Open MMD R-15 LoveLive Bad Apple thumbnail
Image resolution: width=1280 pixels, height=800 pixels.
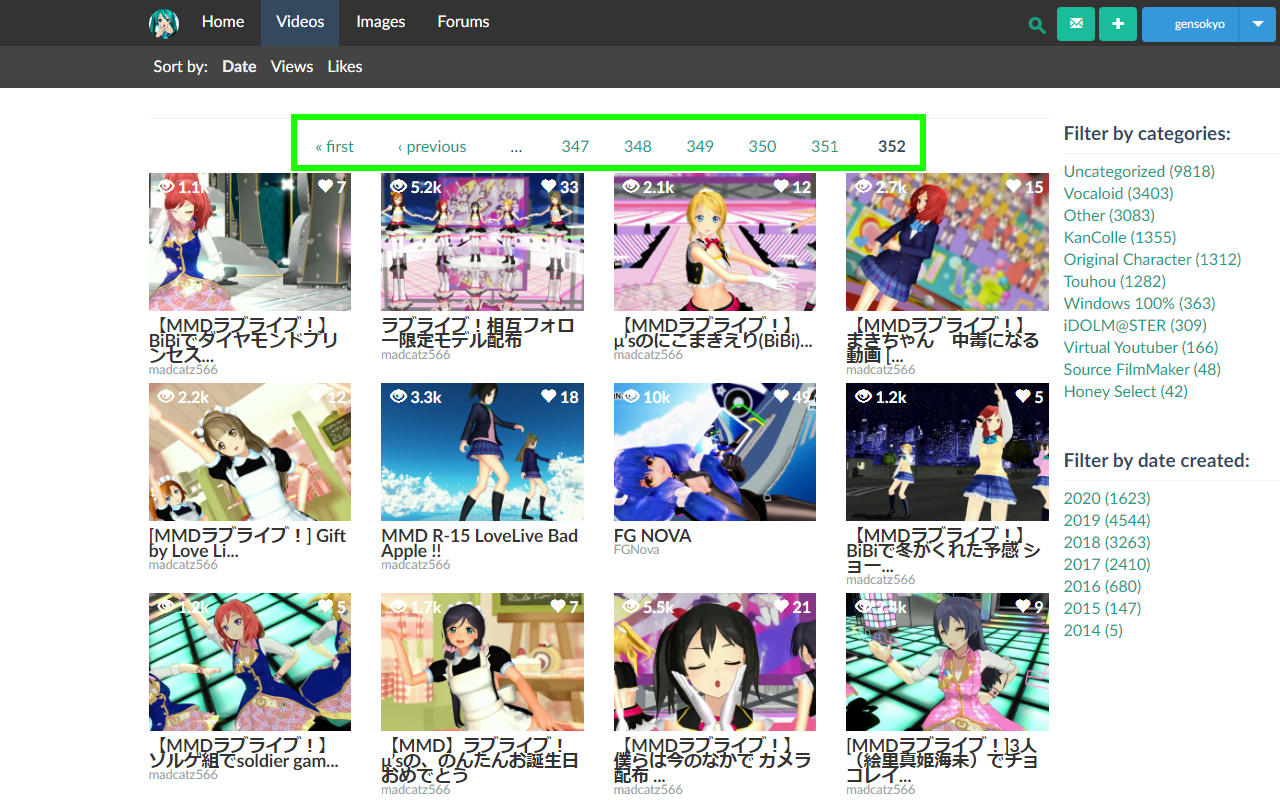(482, 452)
